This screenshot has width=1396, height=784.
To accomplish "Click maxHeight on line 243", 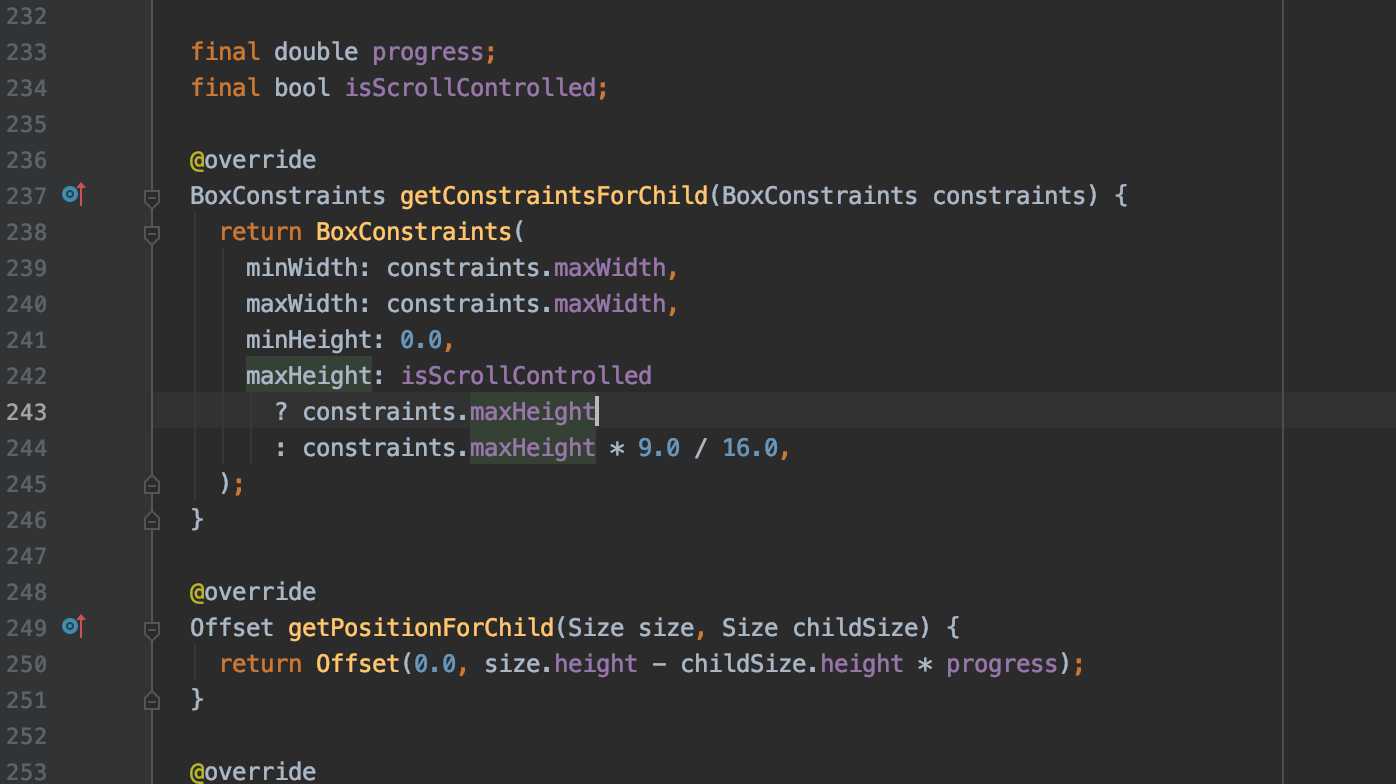I will (x=533, y=412).
